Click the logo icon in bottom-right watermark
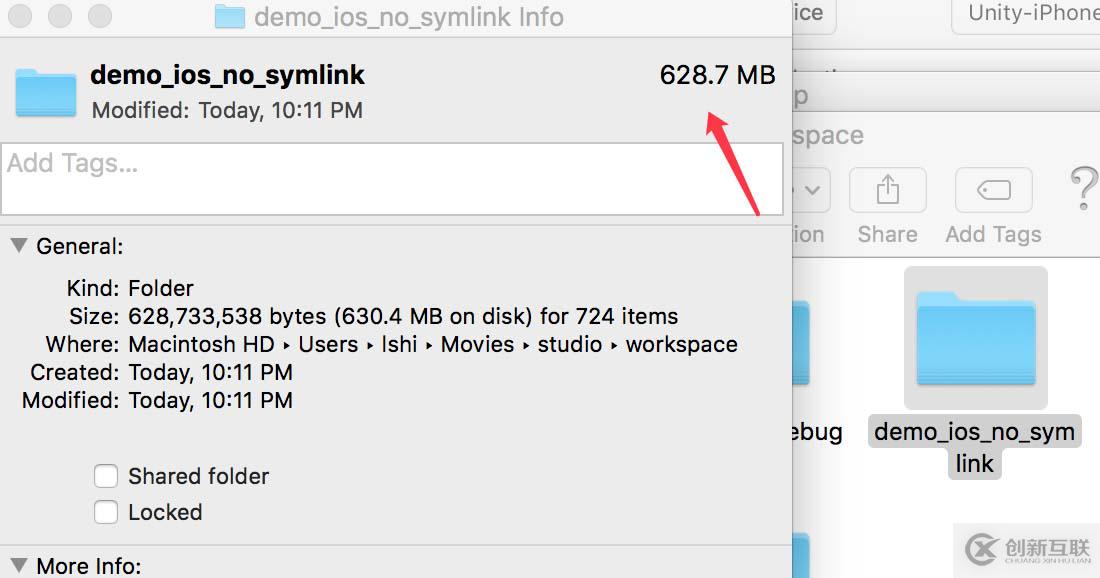This screenshot has height=578, width=1100. (982, 548)
